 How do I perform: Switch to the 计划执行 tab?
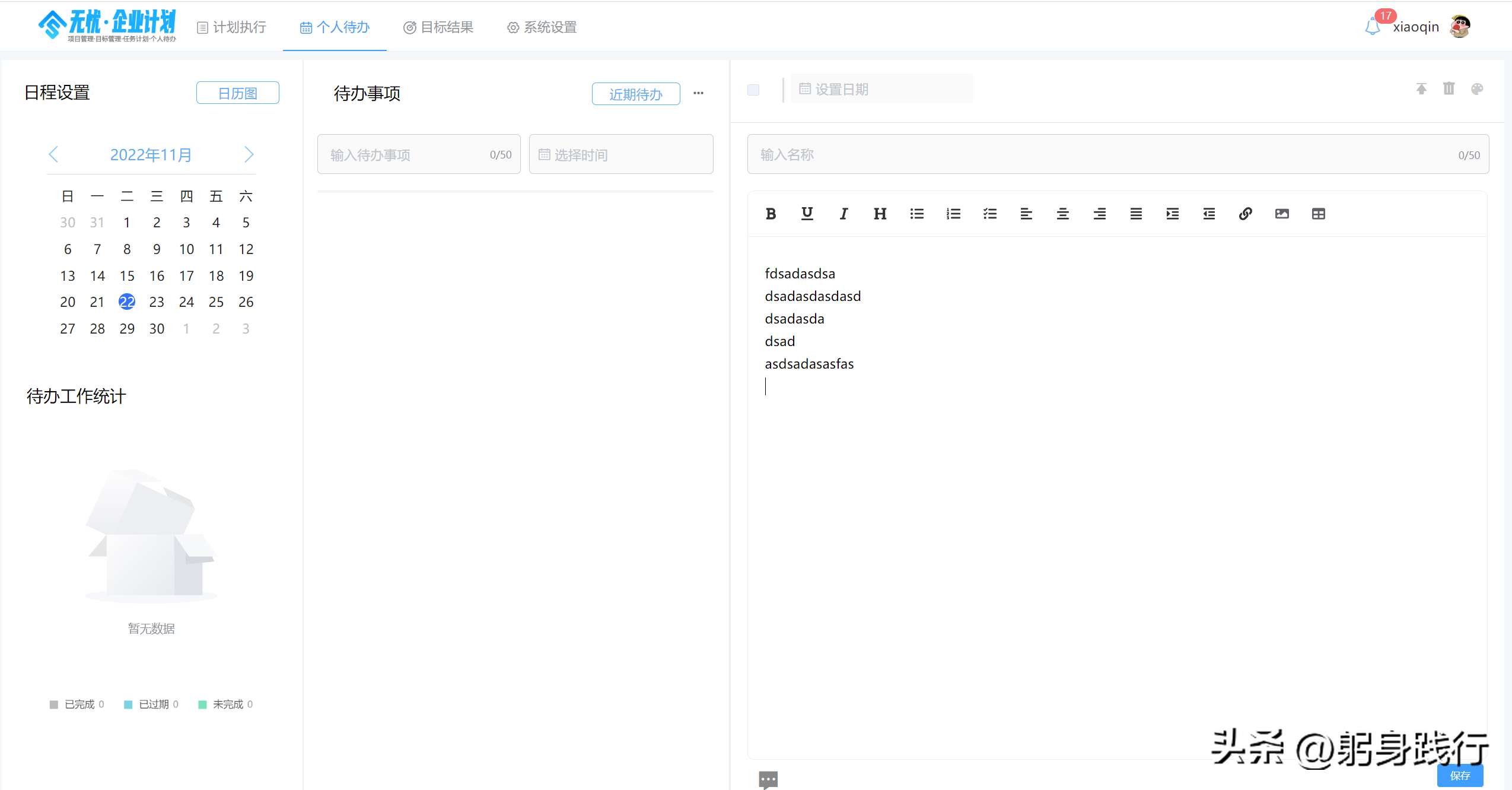[231, 27]
